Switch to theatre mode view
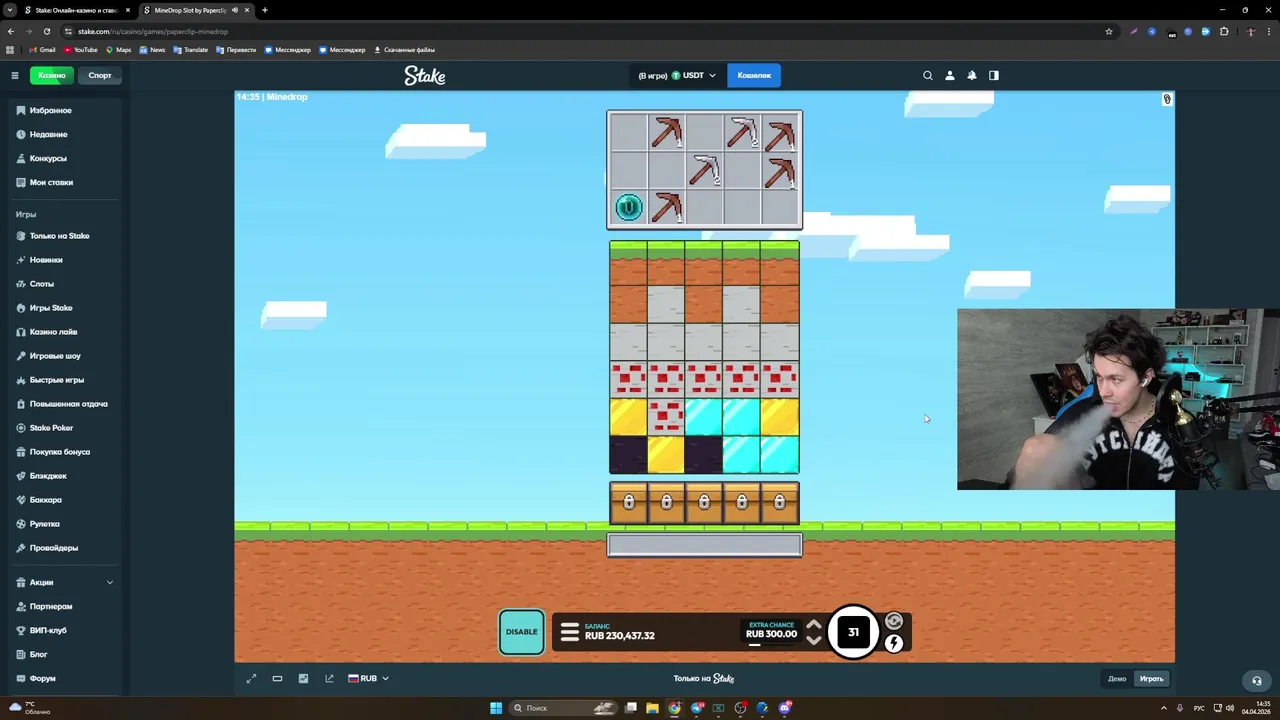 (277, 678)
